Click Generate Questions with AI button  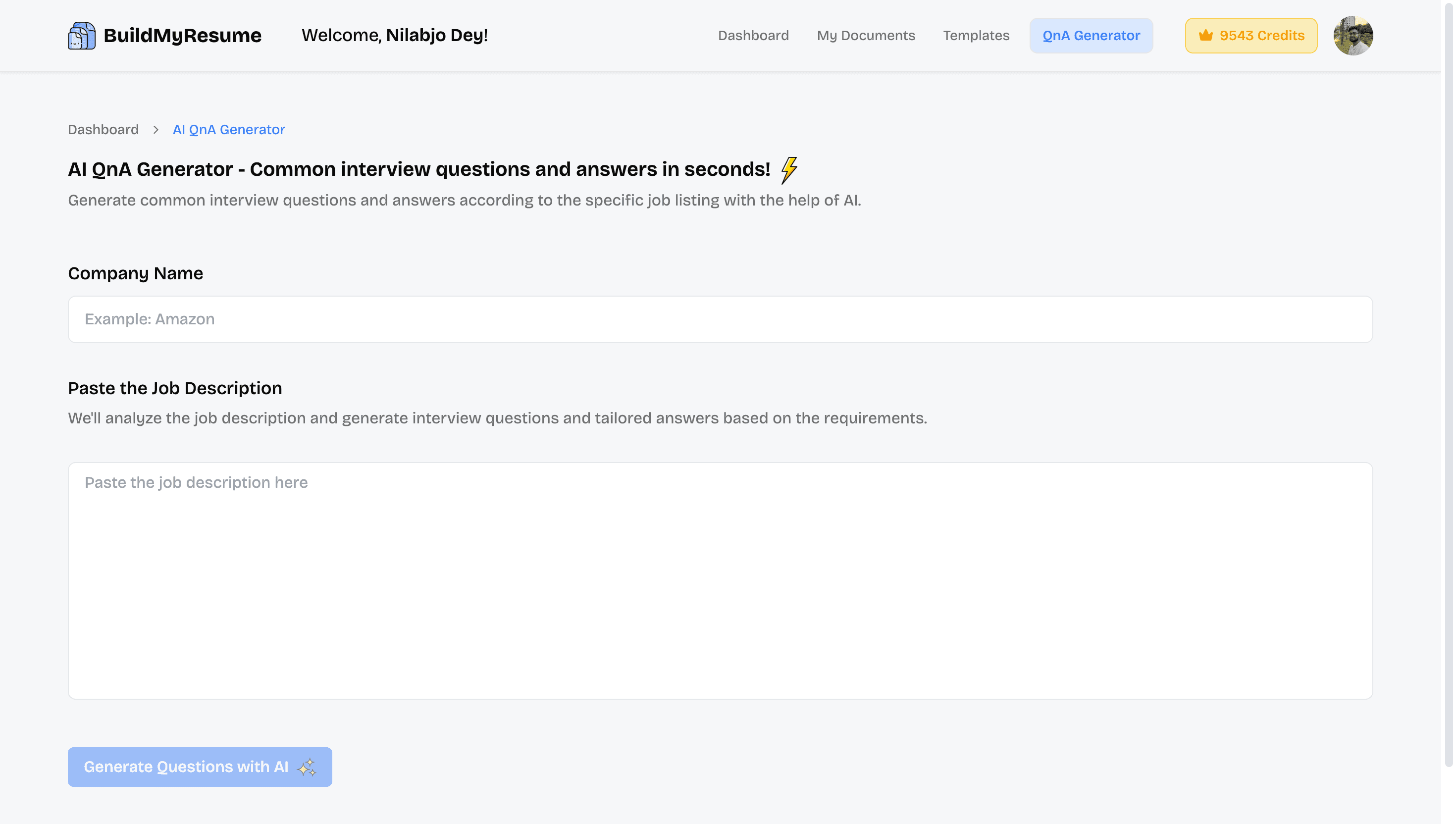[200, 767]
